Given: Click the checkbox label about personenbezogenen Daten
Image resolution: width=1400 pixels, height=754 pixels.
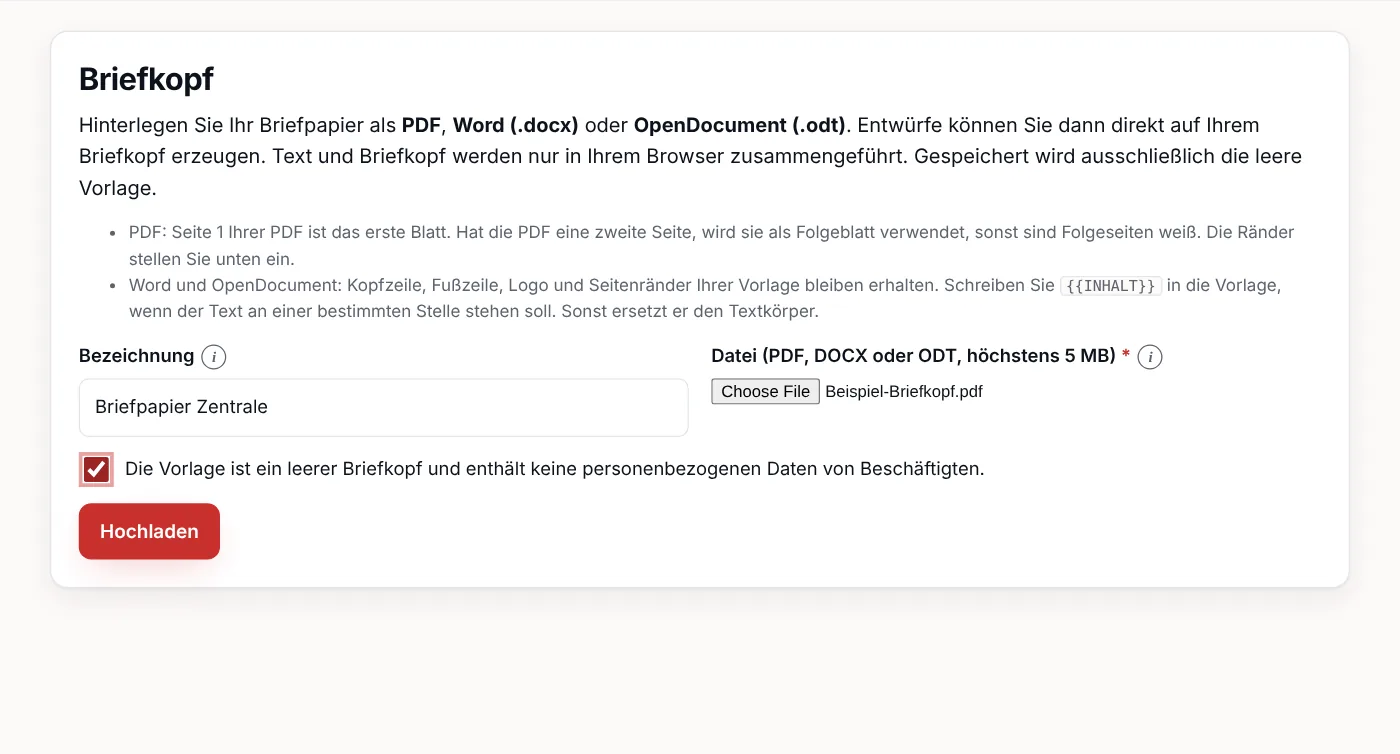Looking at the screenshot, I should click(555, 469).
